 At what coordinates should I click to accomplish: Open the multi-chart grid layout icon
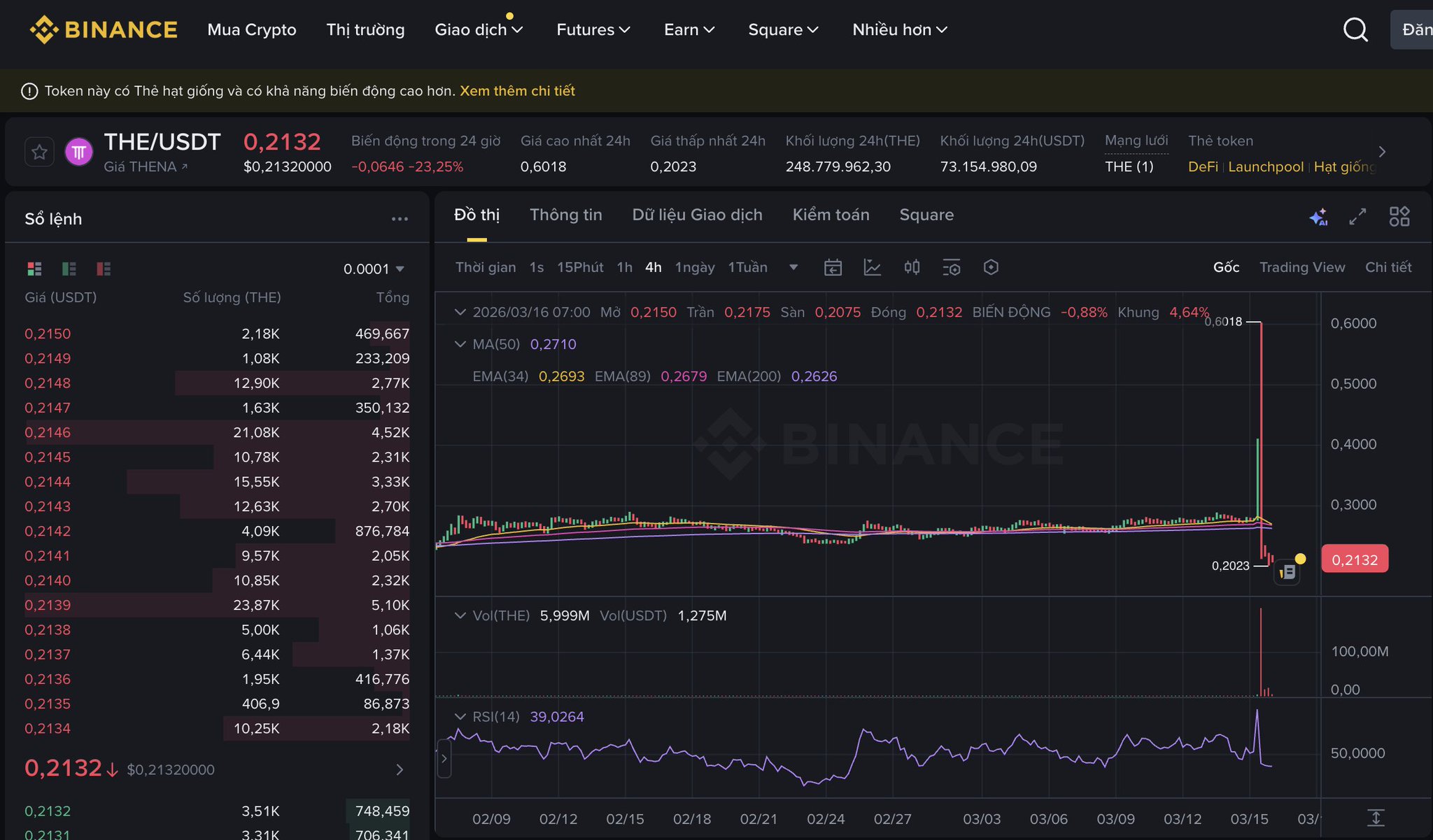(x=1399, y=217)
